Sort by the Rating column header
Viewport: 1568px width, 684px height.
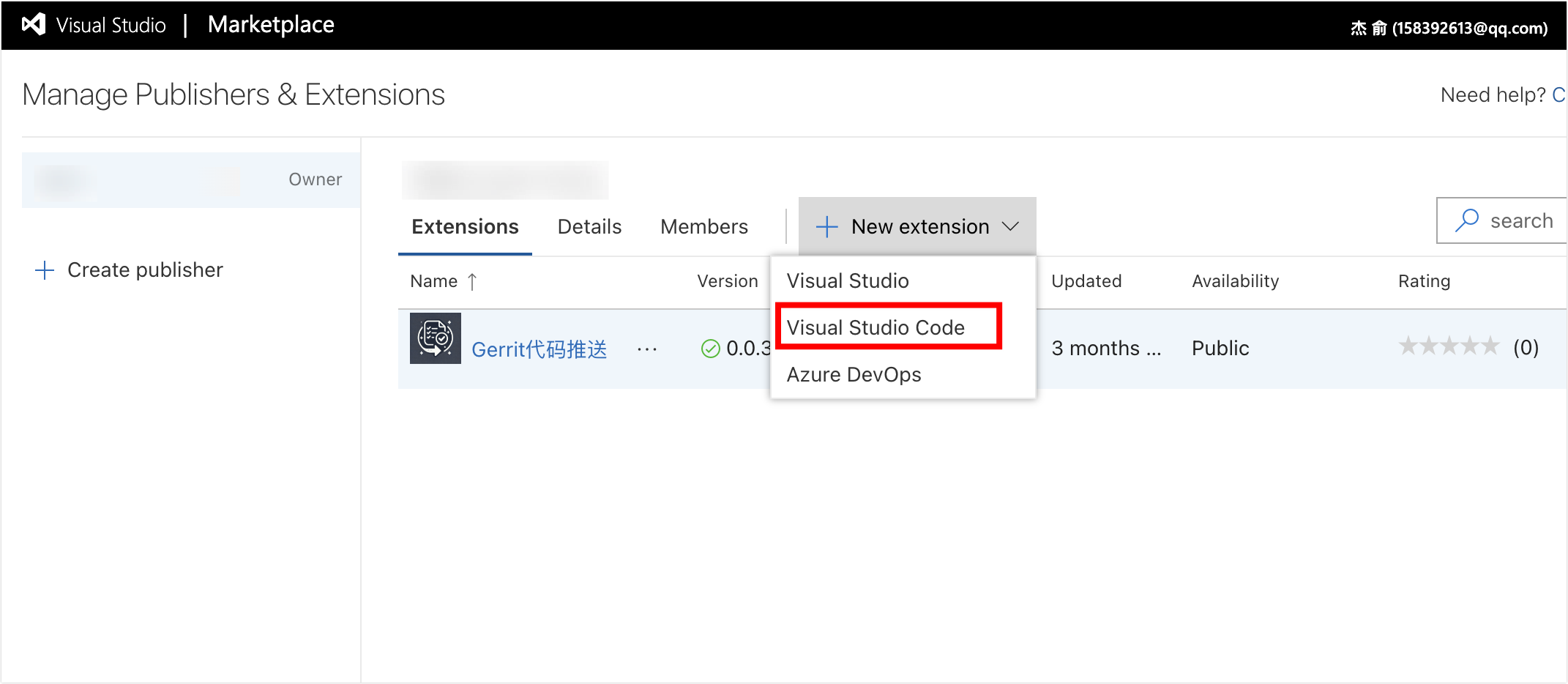coord(1424,281)
